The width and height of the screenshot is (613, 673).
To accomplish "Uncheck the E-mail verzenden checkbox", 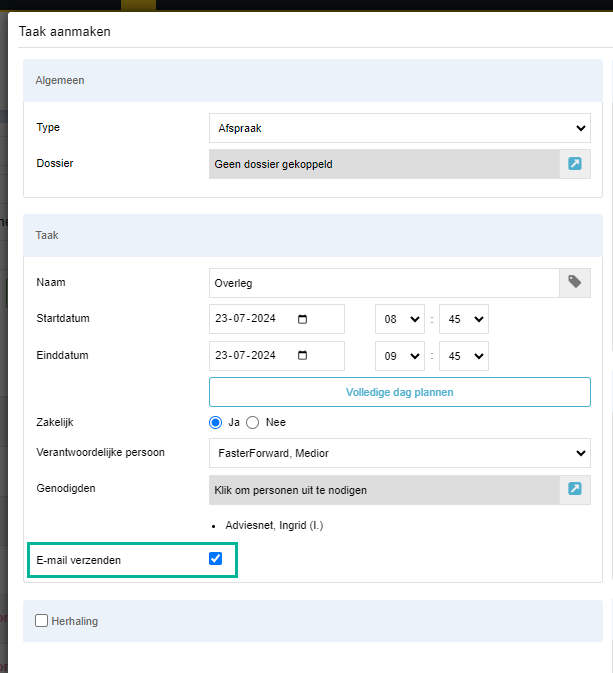I will (x=215, y=558).
